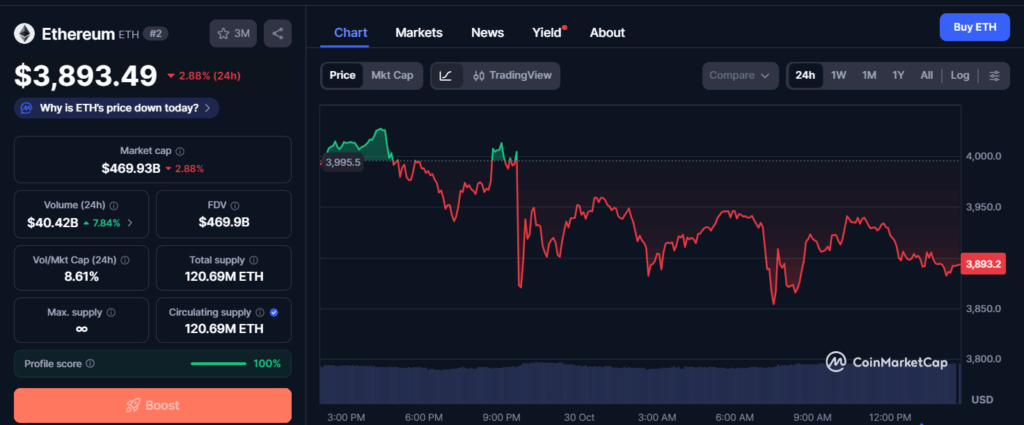Click the share icon next to Ethereum
Image resolution: width=1024 pixels, height=425 pixels.
[x=277, y=33]
